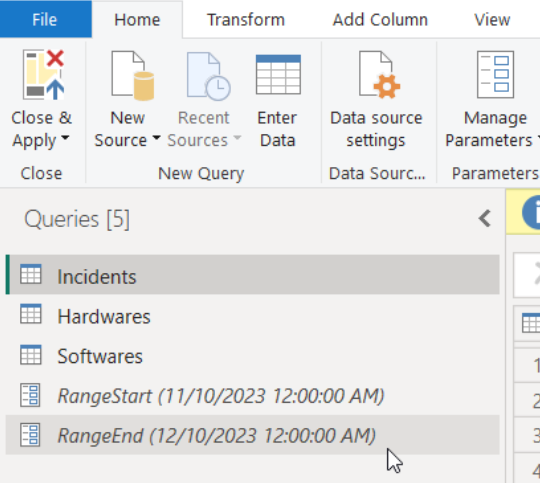Select the Softwares query
Screen dimensions: 540x483
(252, 355)
